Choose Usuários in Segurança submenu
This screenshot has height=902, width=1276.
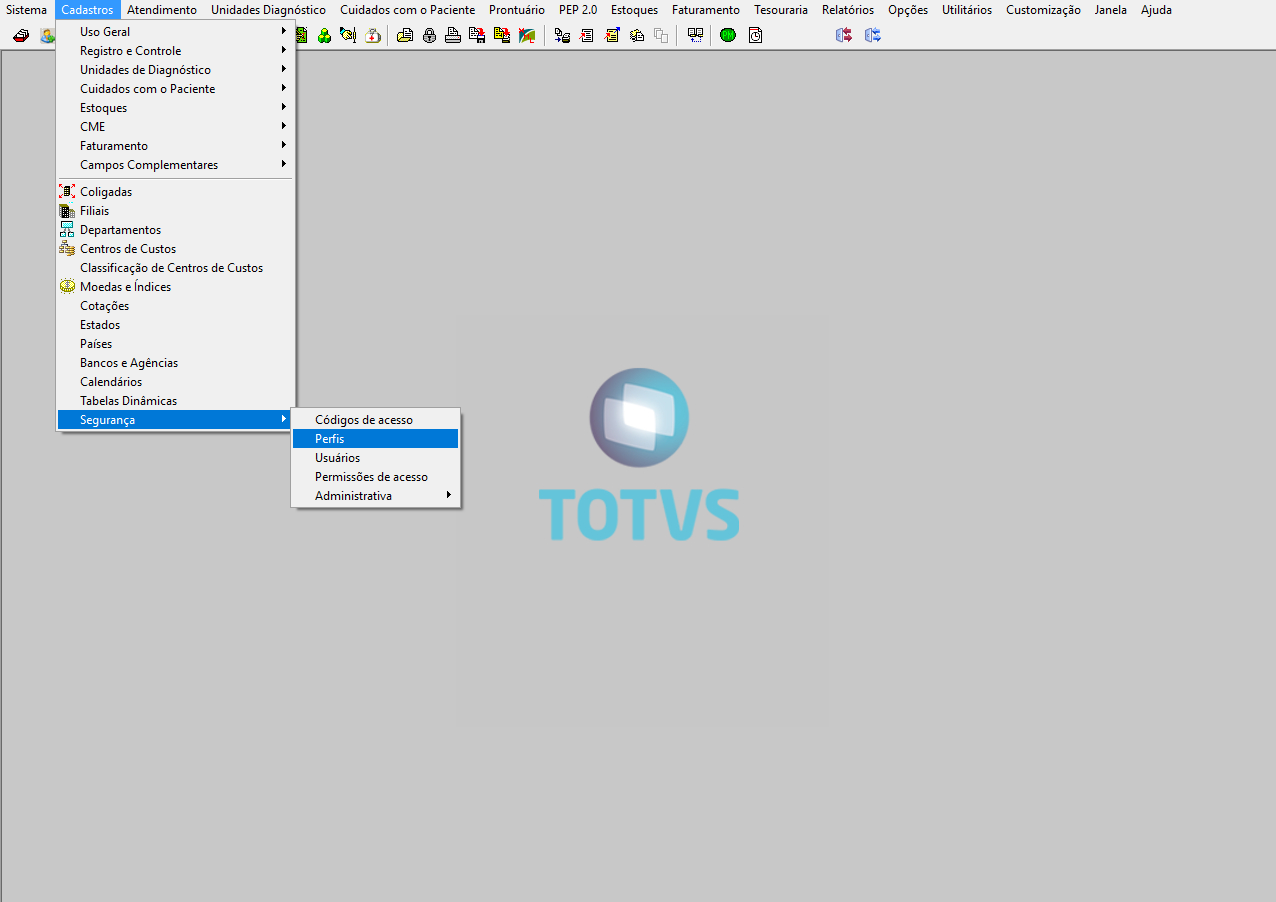point(375,458)
